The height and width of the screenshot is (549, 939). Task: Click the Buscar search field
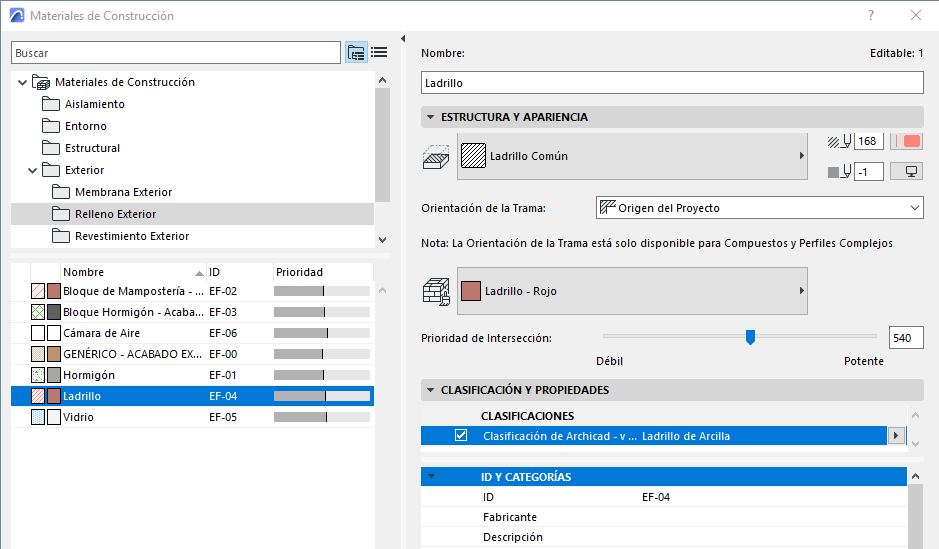(x=175, y=53)
